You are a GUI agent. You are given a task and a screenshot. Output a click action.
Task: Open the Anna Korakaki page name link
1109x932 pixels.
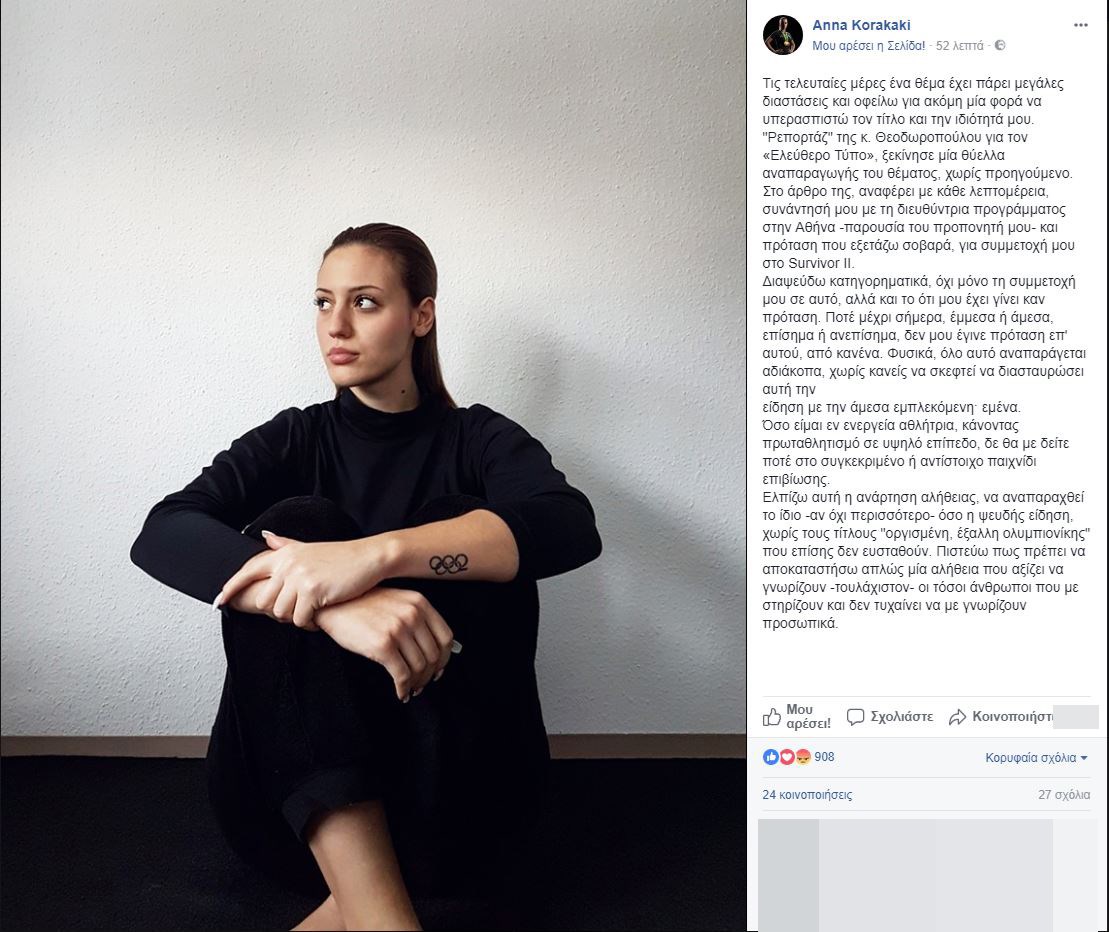coord(861,25)
